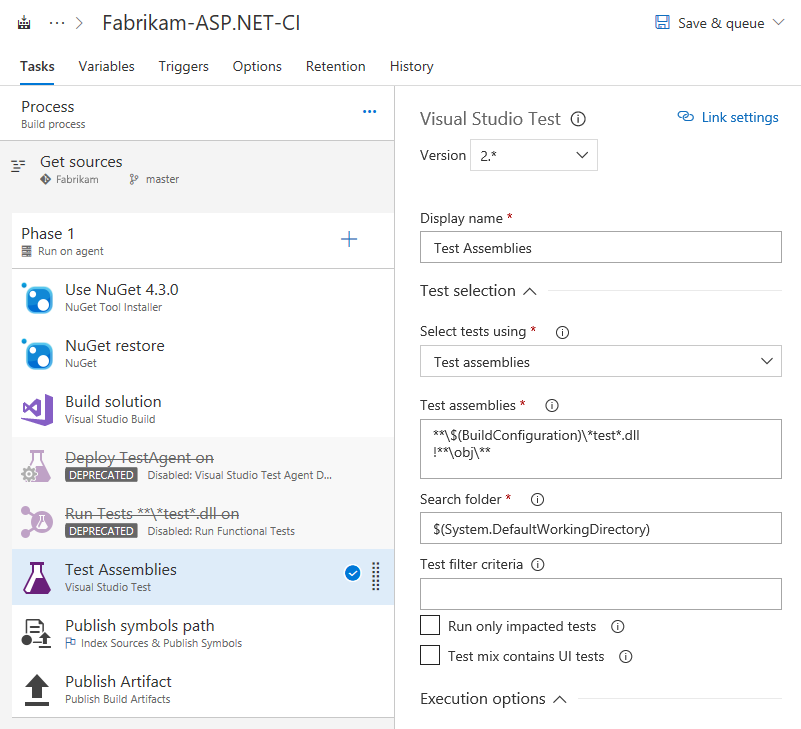Click the info icon beside Visual Studio Test
Image resolution: width=801 pixels, height=729 pixels.
tap(578, 119)
